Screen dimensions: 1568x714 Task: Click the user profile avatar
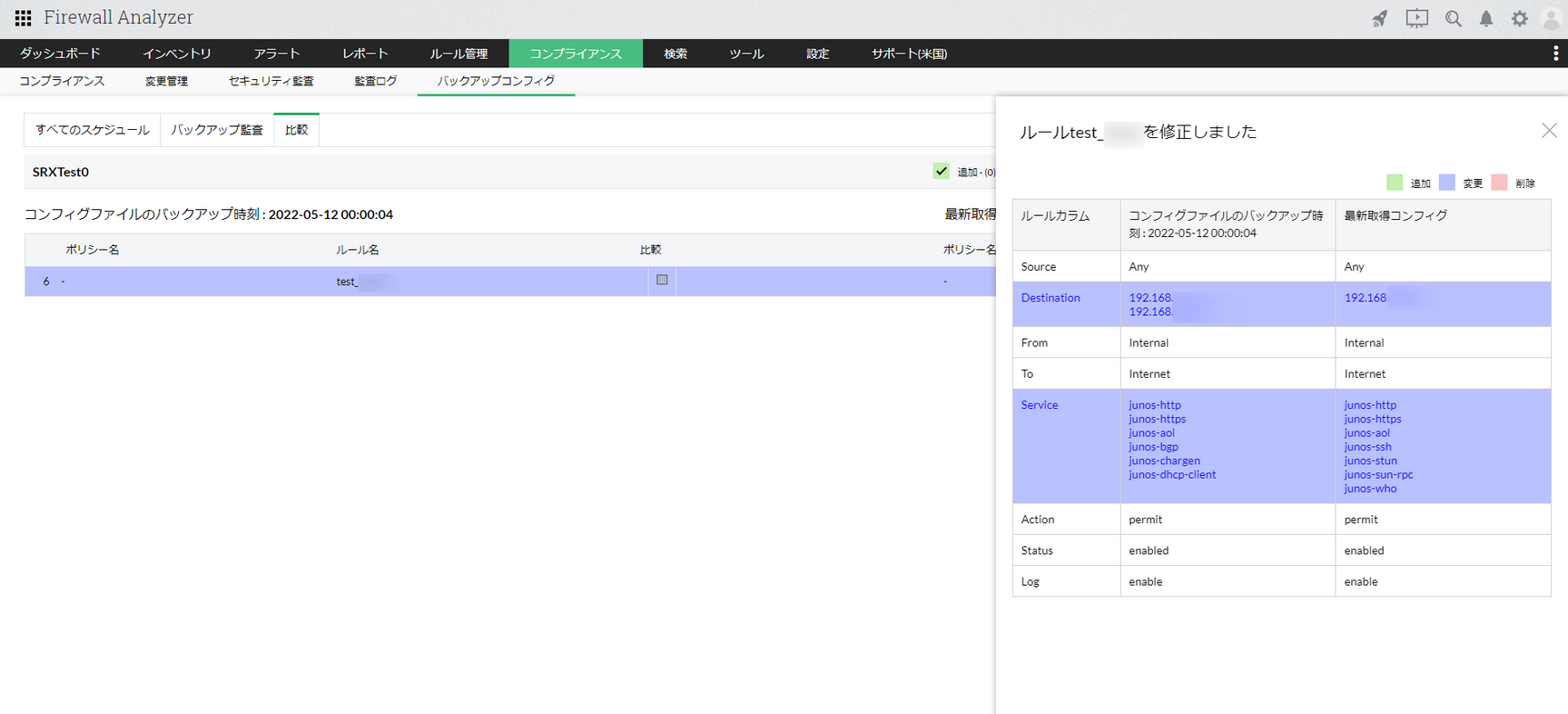coord(1551,19)
